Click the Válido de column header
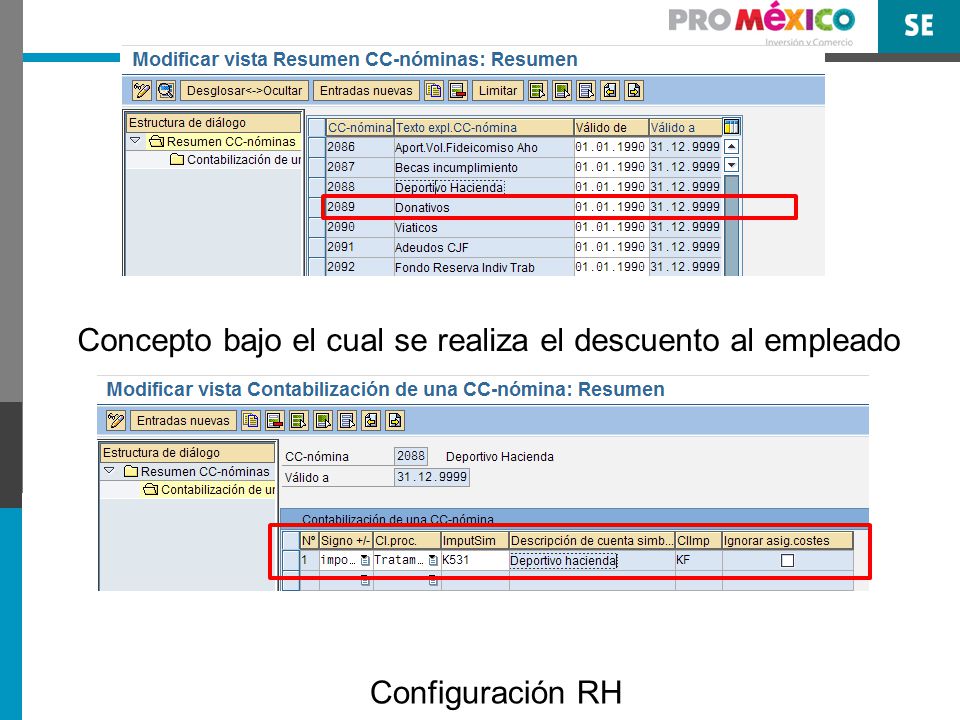960x720 pixels. [x=611, y=127]
